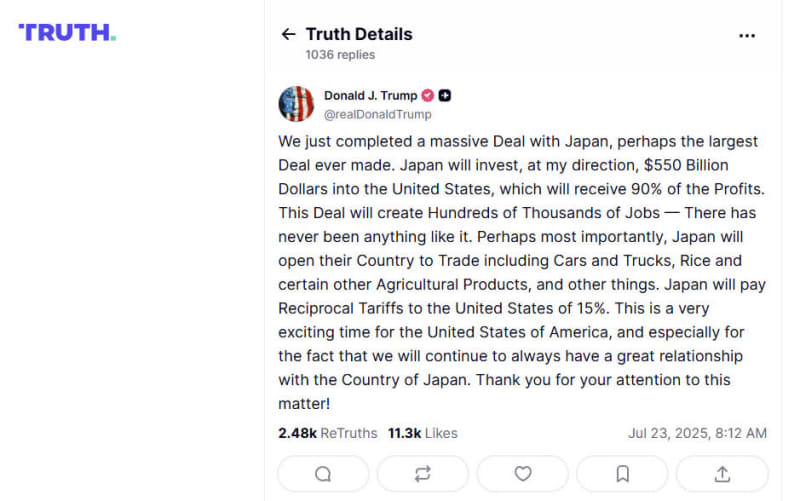Share the post using the upload icon

pyautogui.click(x=722, y=473)
